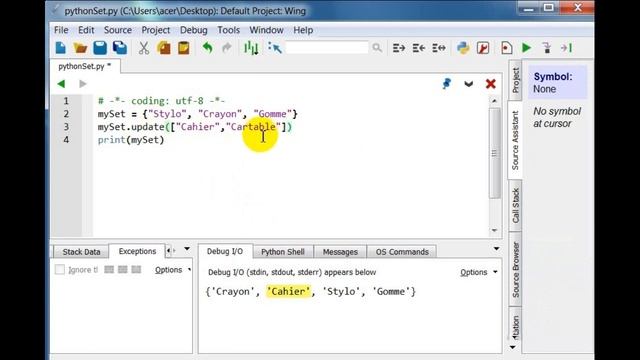Expand the bottom right panel tab list arrow
The image size is (640, 360).
click(496, 249)
